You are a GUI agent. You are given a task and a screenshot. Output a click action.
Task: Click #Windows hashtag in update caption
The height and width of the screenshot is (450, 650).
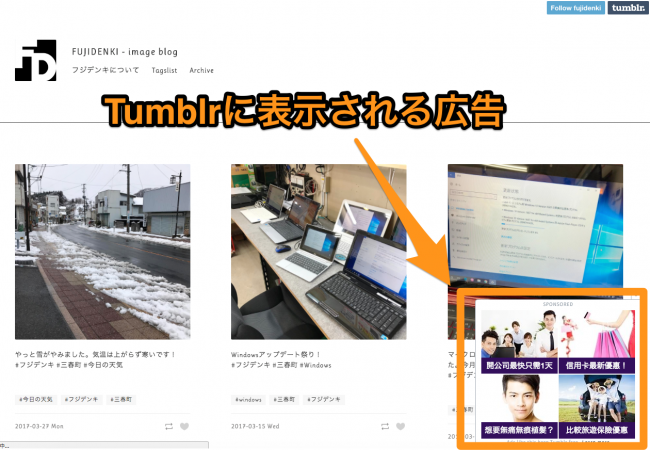coord(315,365)
